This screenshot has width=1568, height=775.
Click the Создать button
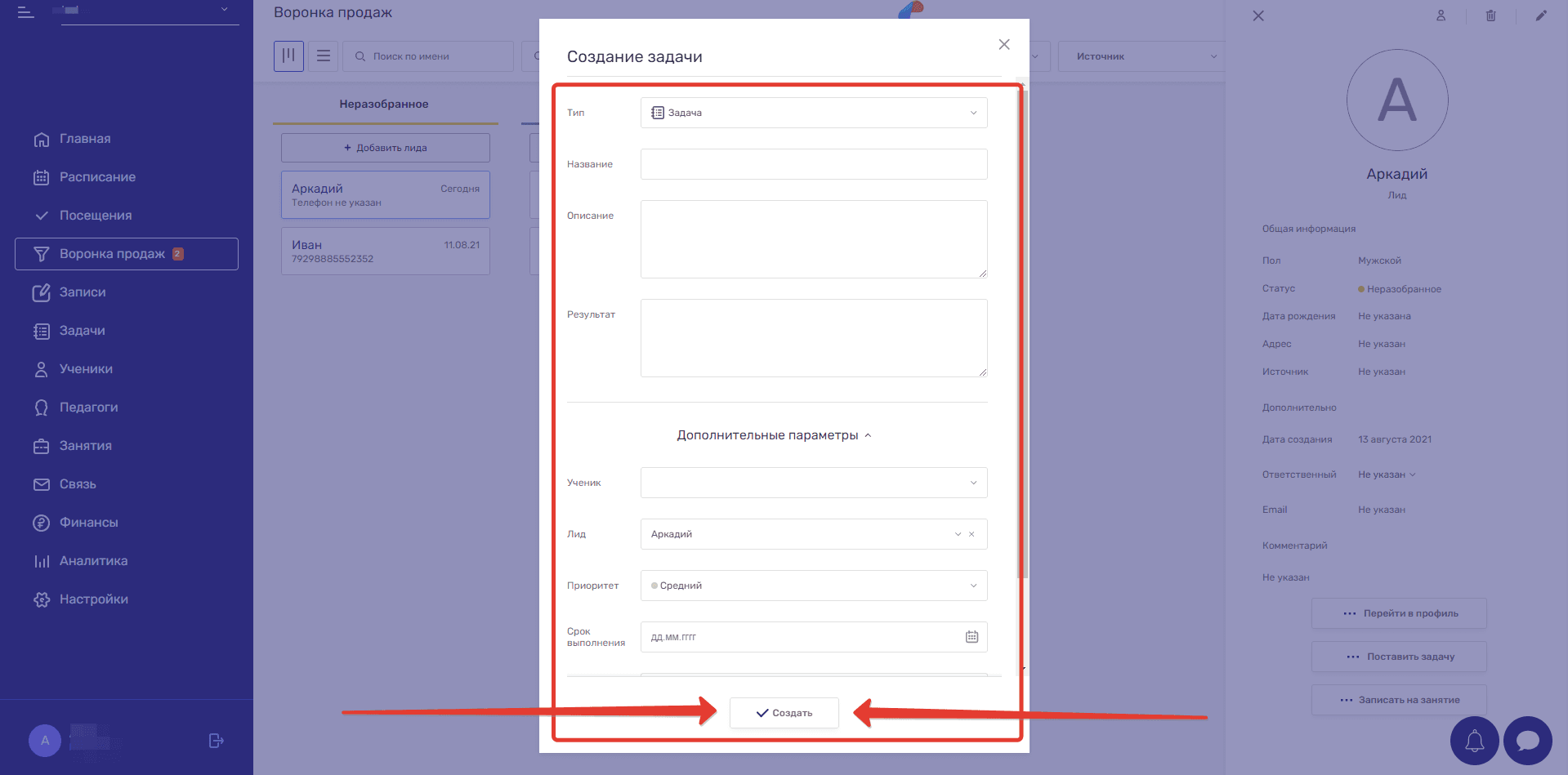tap(784, 713)
